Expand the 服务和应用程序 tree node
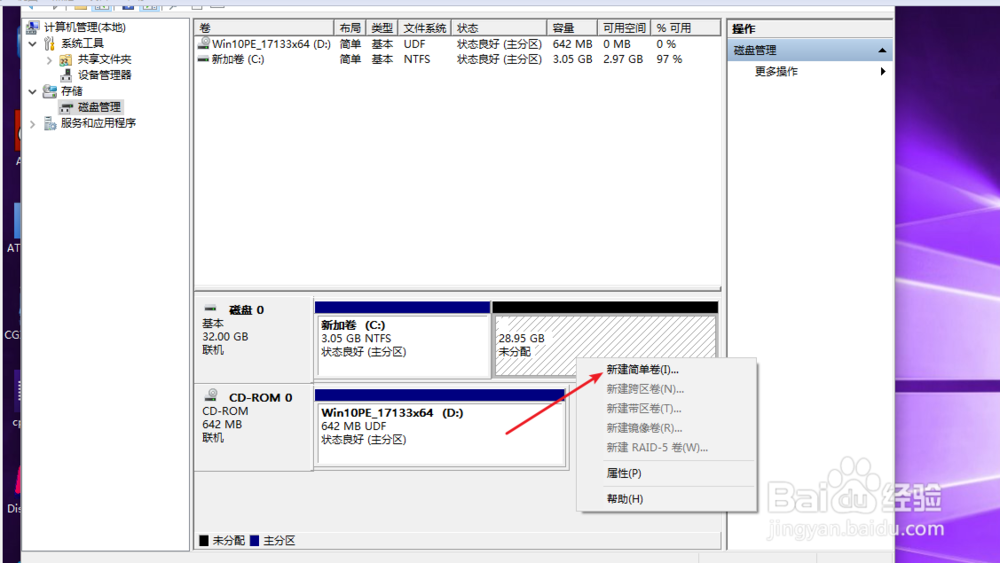Screen dimensions: 1000x563 pyautogui.click(x=33, y=124)
